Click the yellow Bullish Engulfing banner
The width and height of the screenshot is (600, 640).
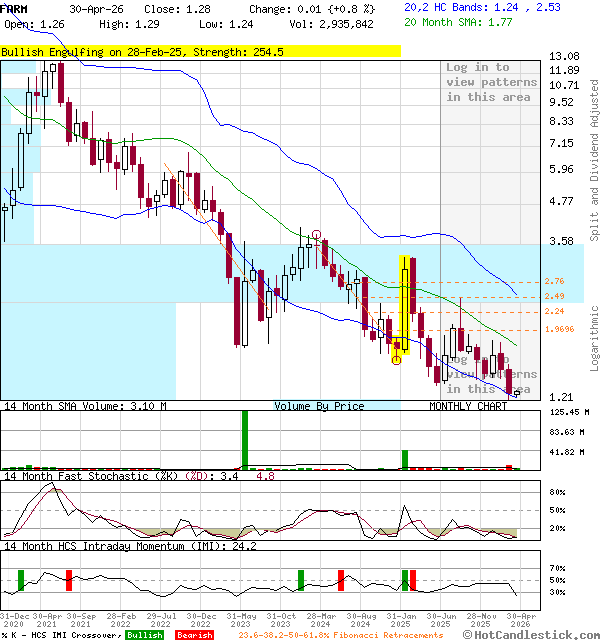[200, 52]
